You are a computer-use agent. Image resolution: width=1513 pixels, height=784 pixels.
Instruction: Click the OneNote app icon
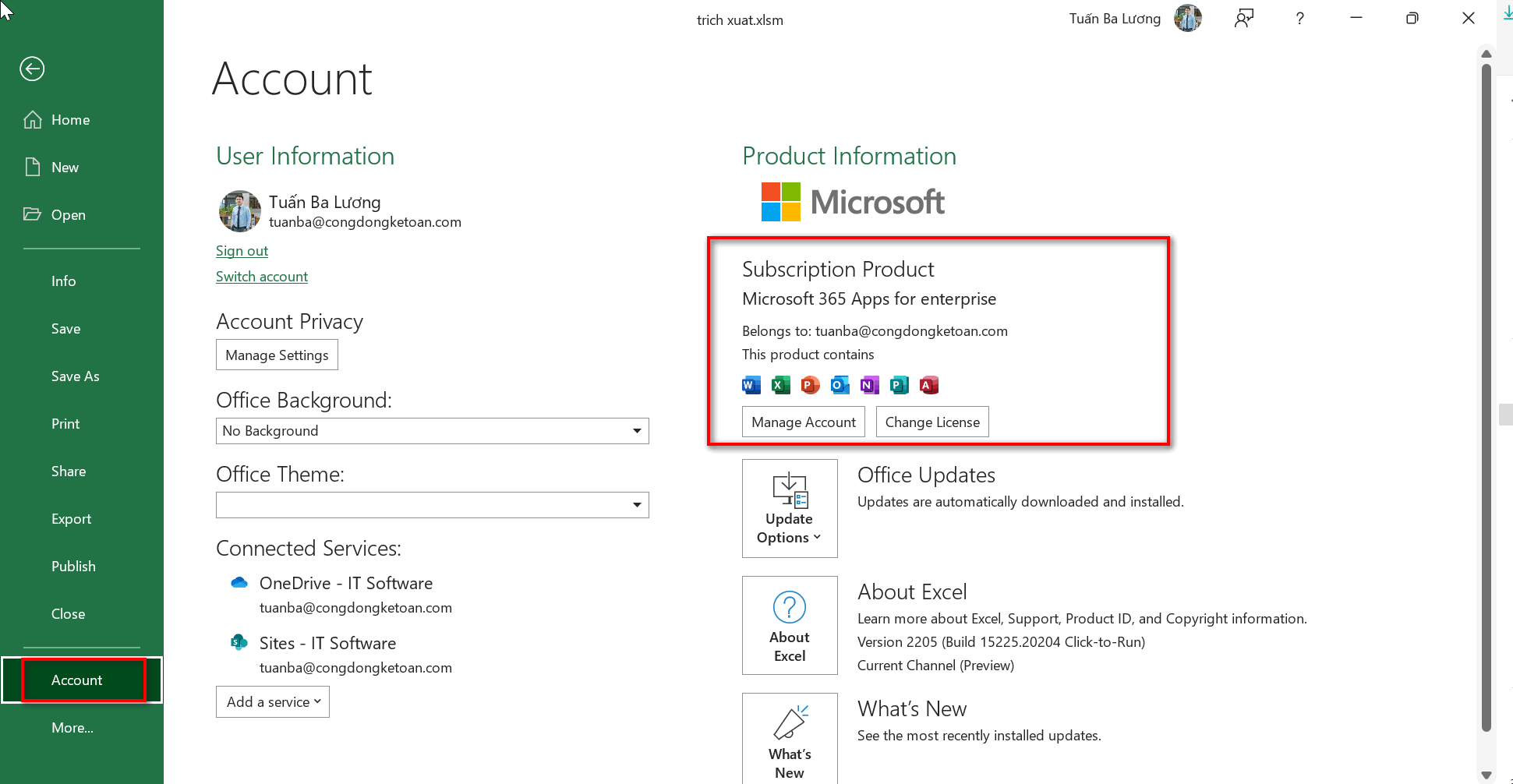[x=870, y=385]
